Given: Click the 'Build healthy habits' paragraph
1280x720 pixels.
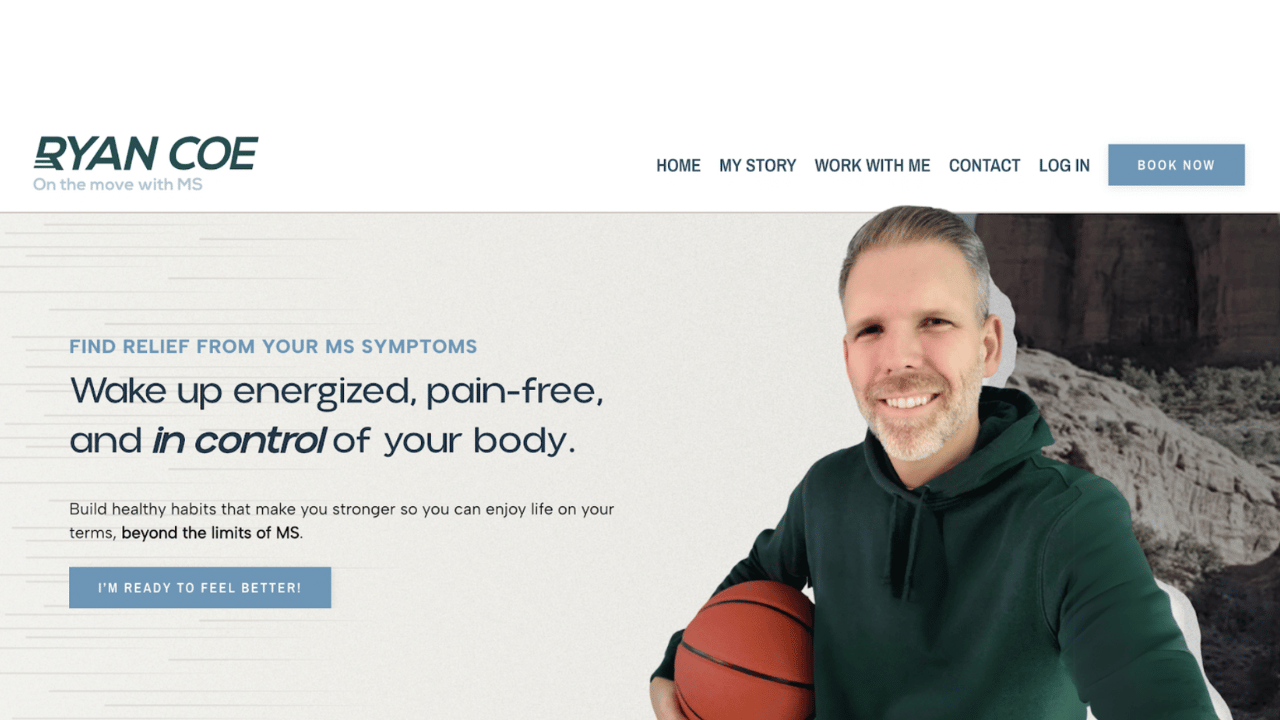Looking at the screenshot, I should coord(342,521).
